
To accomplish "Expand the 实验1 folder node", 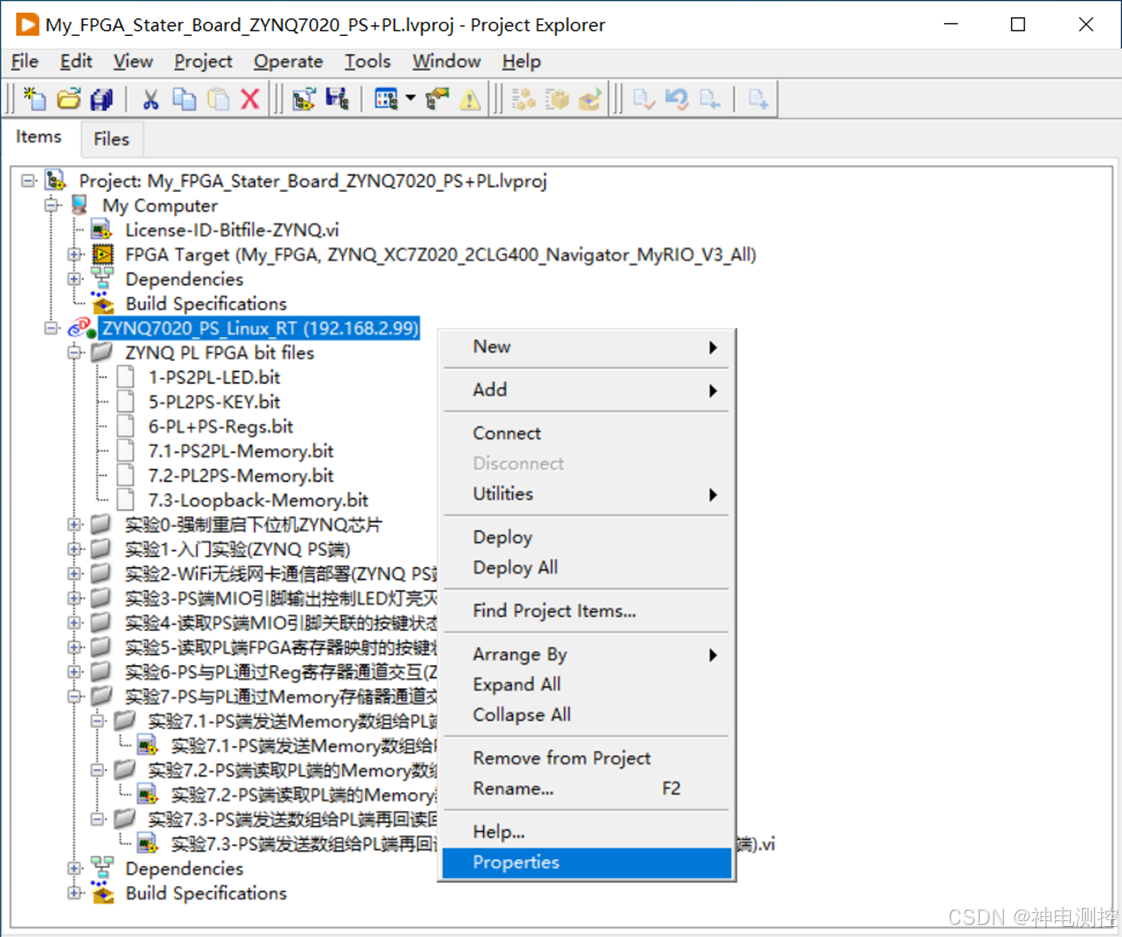I will tap(74, 549).
